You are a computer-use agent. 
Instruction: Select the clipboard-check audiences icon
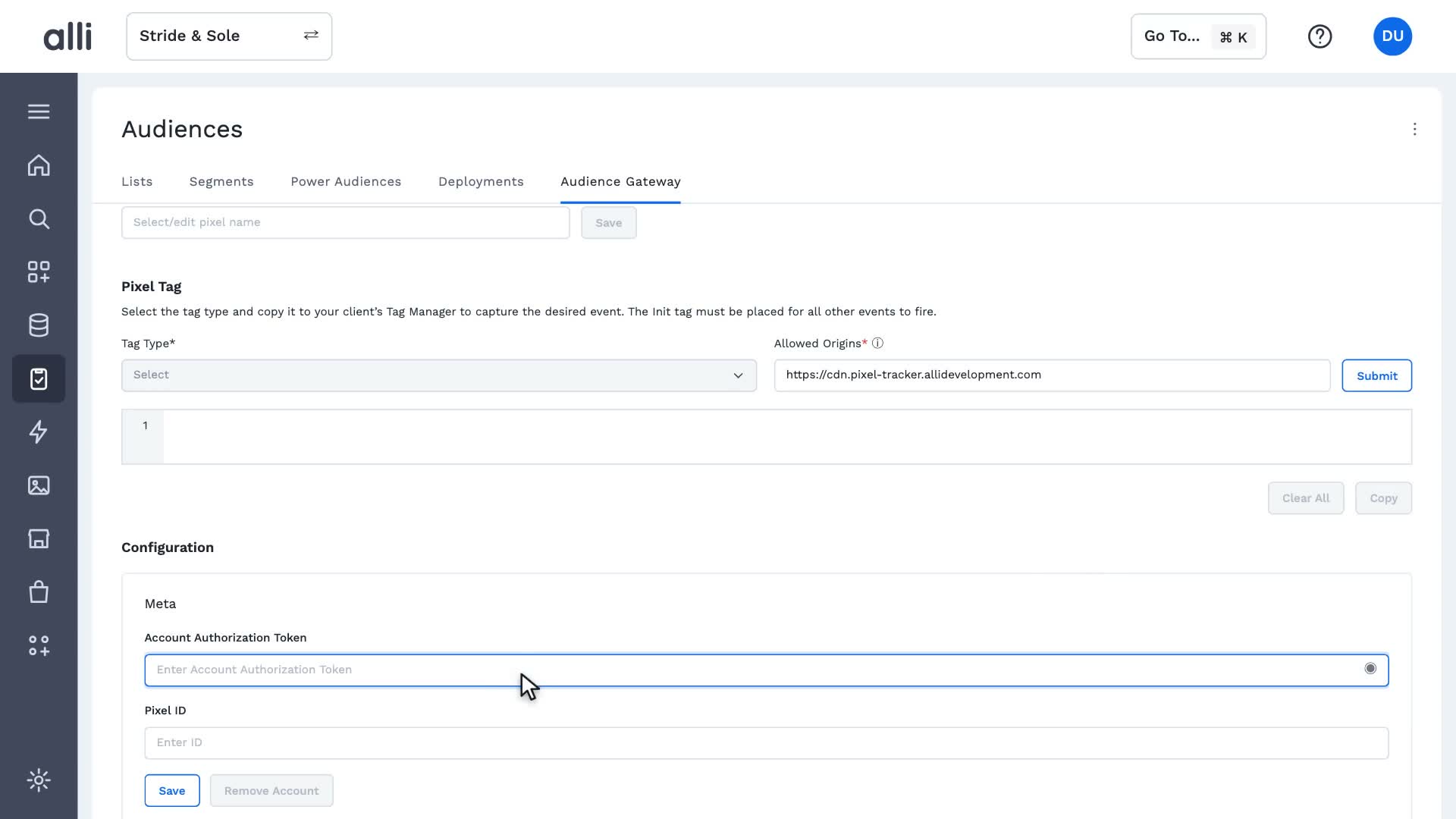click(x=39, y=378)
